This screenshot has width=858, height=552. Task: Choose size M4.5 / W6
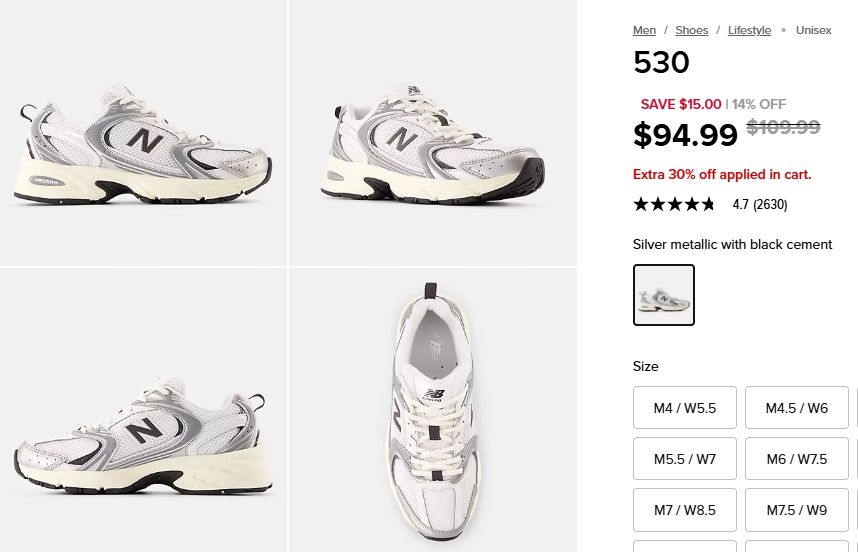pyautogui.click(x=797, y=408)
